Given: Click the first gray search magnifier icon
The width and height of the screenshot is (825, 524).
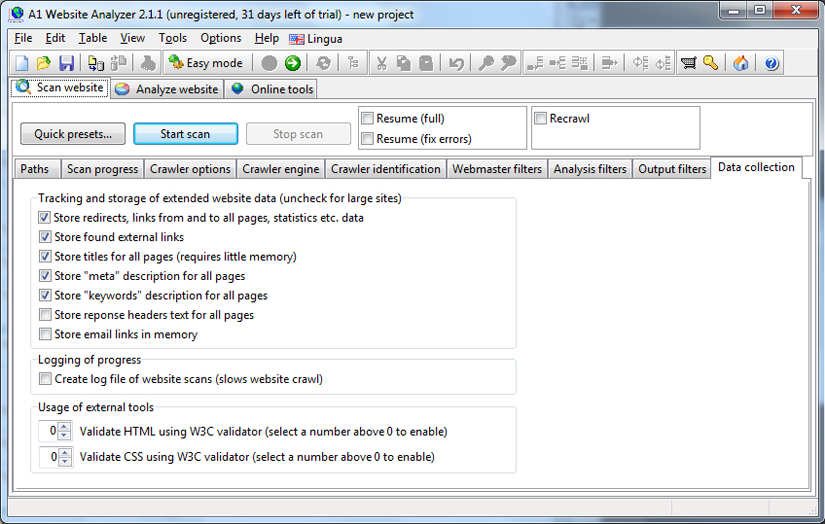Looking at the screenshot, I should 486,63.
